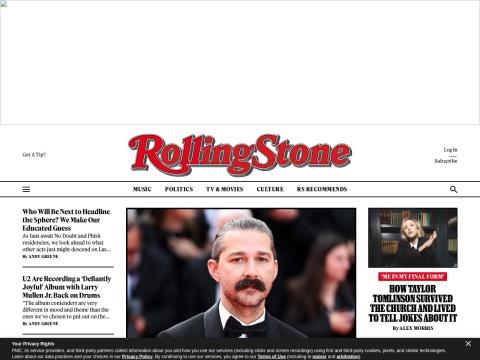Open the U2 'Defiantly Joyful' album article
The image size is (480, 360).
click(x=67, y=287)
